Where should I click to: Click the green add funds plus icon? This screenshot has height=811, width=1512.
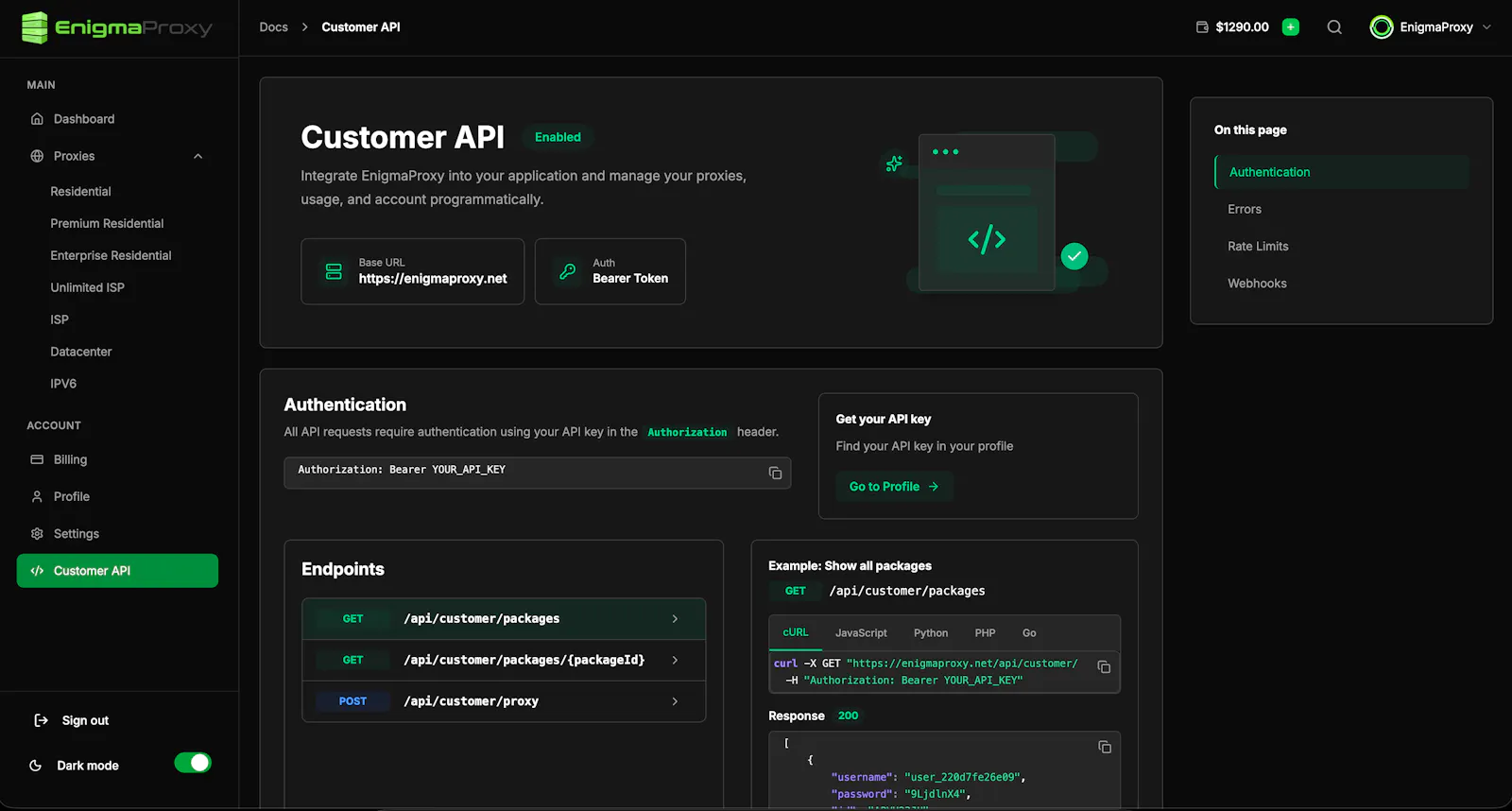click(1291, 27)
